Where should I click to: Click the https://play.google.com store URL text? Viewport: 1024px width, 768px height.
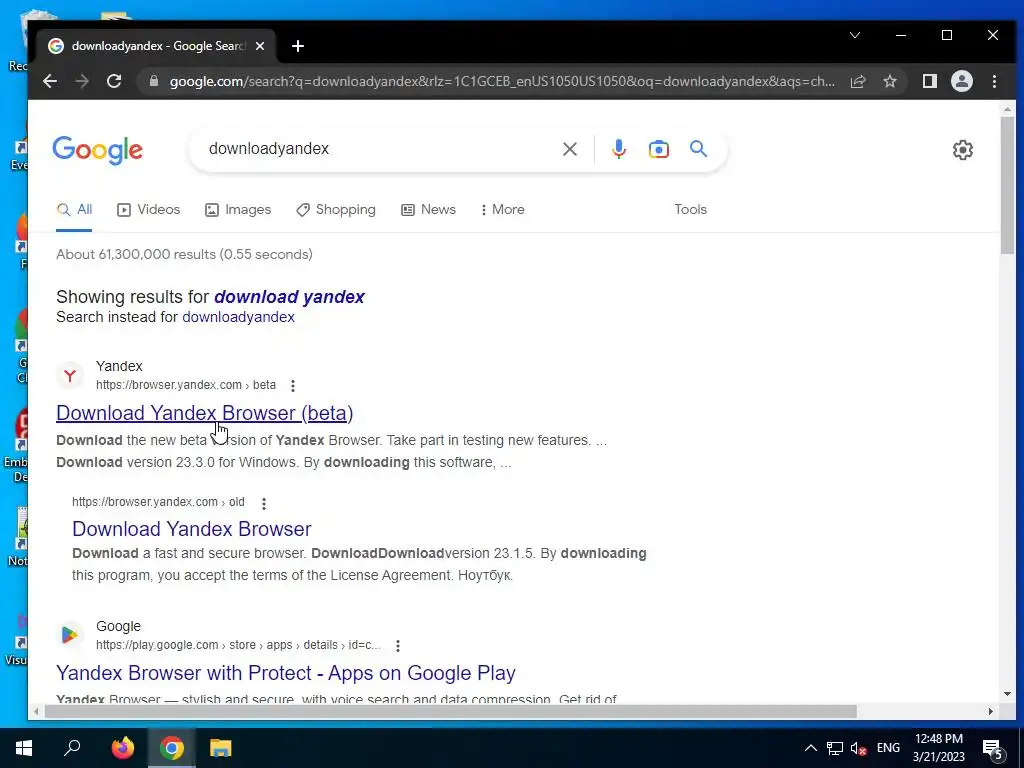238,645
